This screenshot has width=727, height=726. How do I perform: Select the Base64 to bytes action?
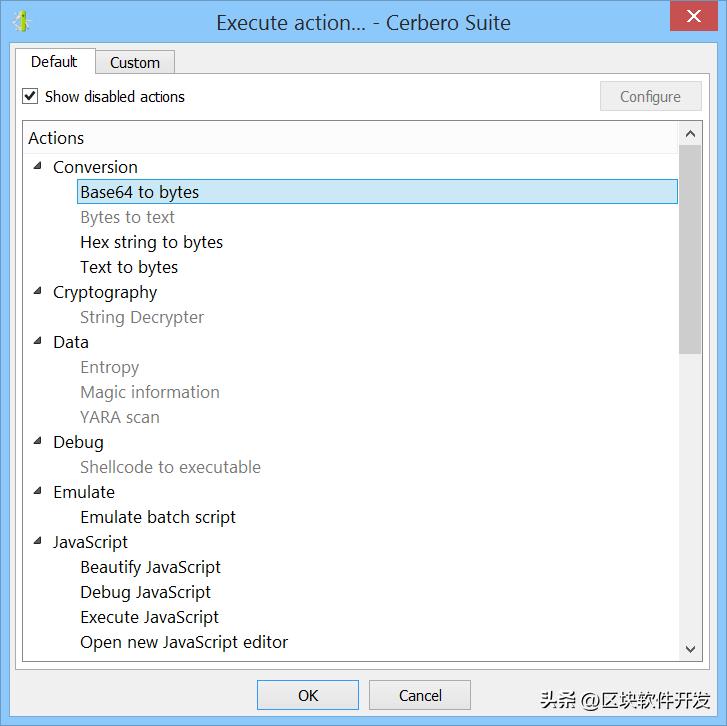(377, 192)
